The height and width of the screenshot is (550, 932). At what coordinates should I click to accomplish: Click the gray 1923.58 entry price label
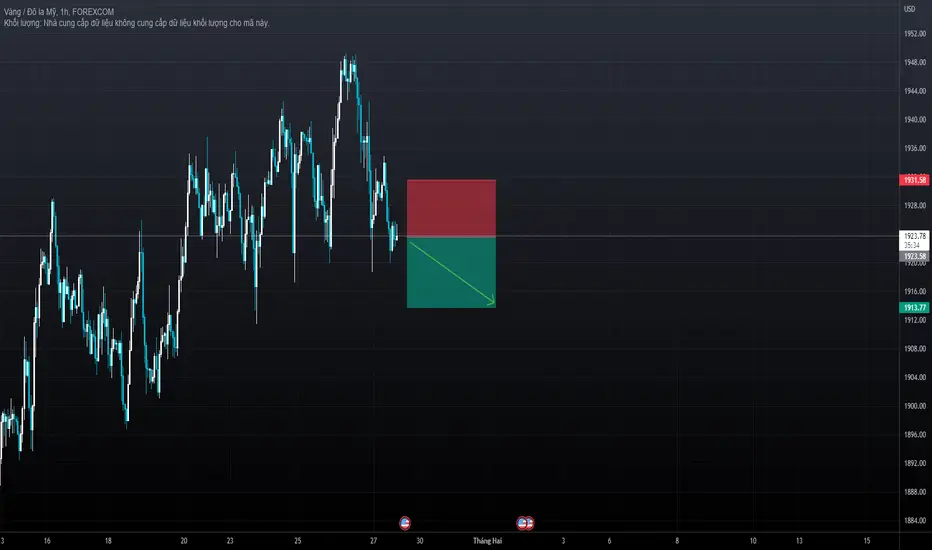[914, 256]
